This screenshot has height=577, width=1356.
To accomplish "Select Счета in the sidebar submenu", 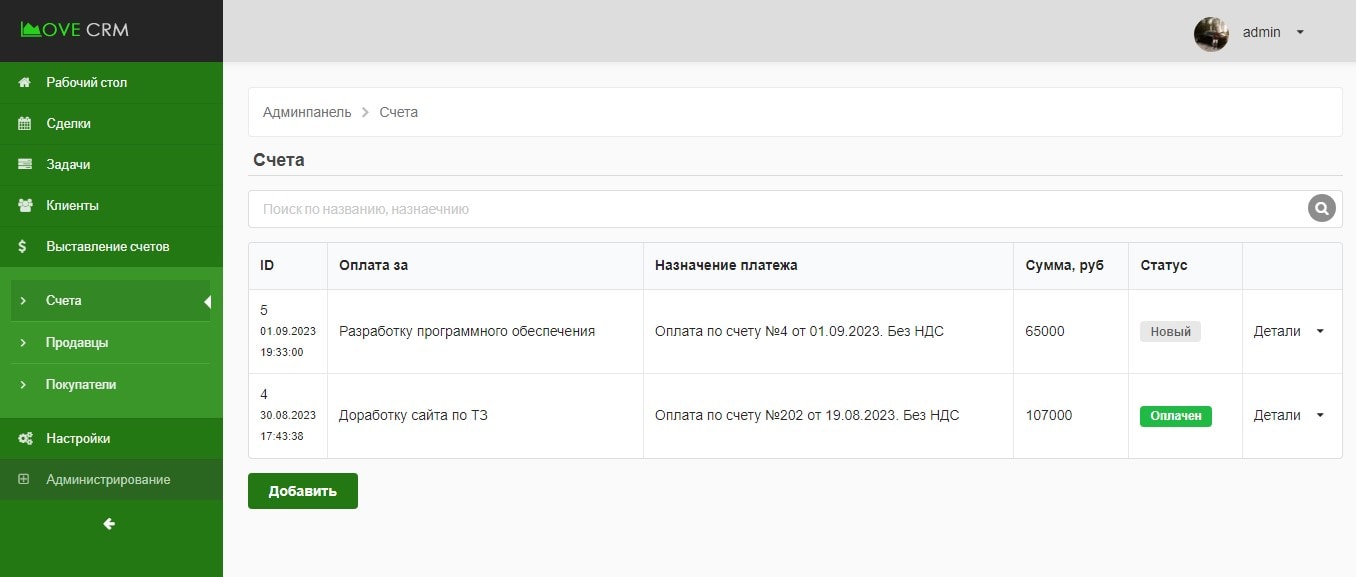I will tap(64, 301).
